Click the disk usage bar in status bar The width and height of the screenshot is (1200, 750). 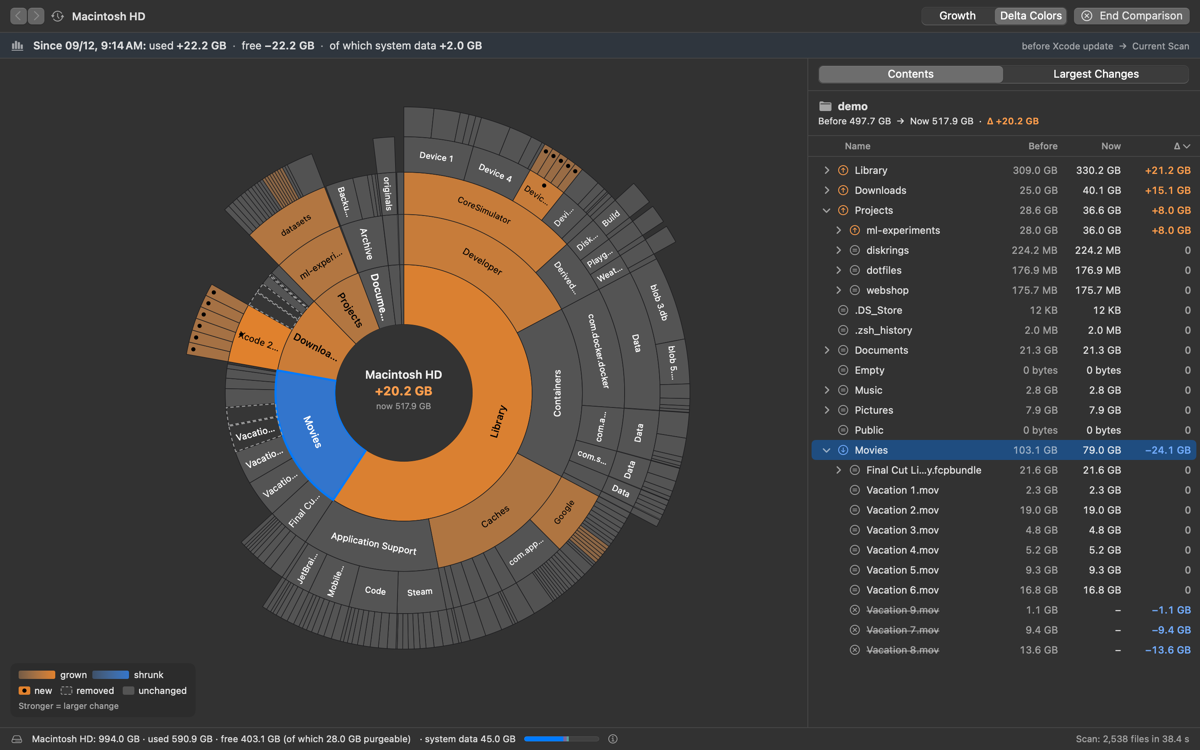561,739
